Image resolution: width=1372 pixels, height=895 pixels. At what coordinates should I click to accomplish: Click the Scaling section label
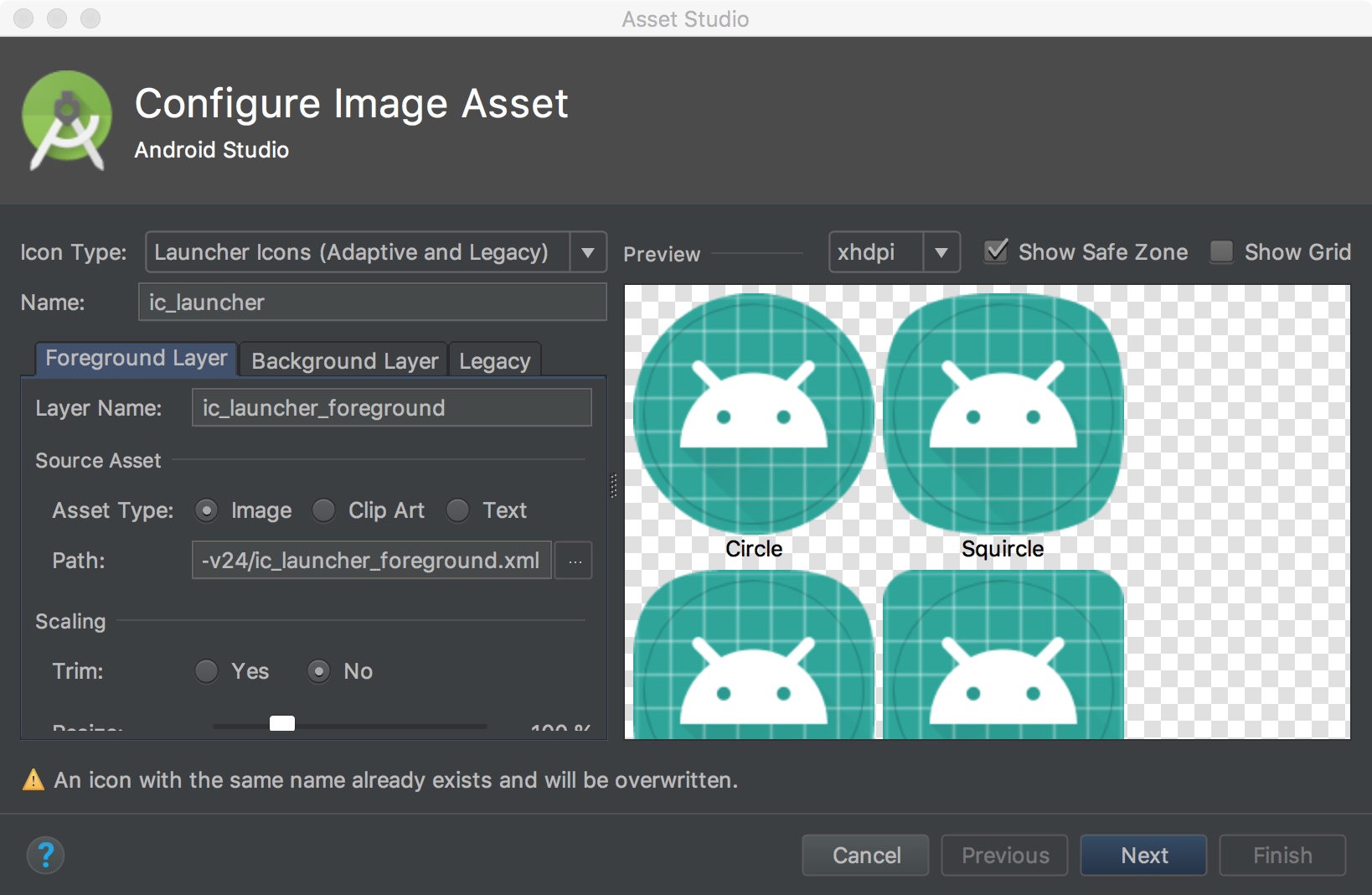(x=70, y=621)
